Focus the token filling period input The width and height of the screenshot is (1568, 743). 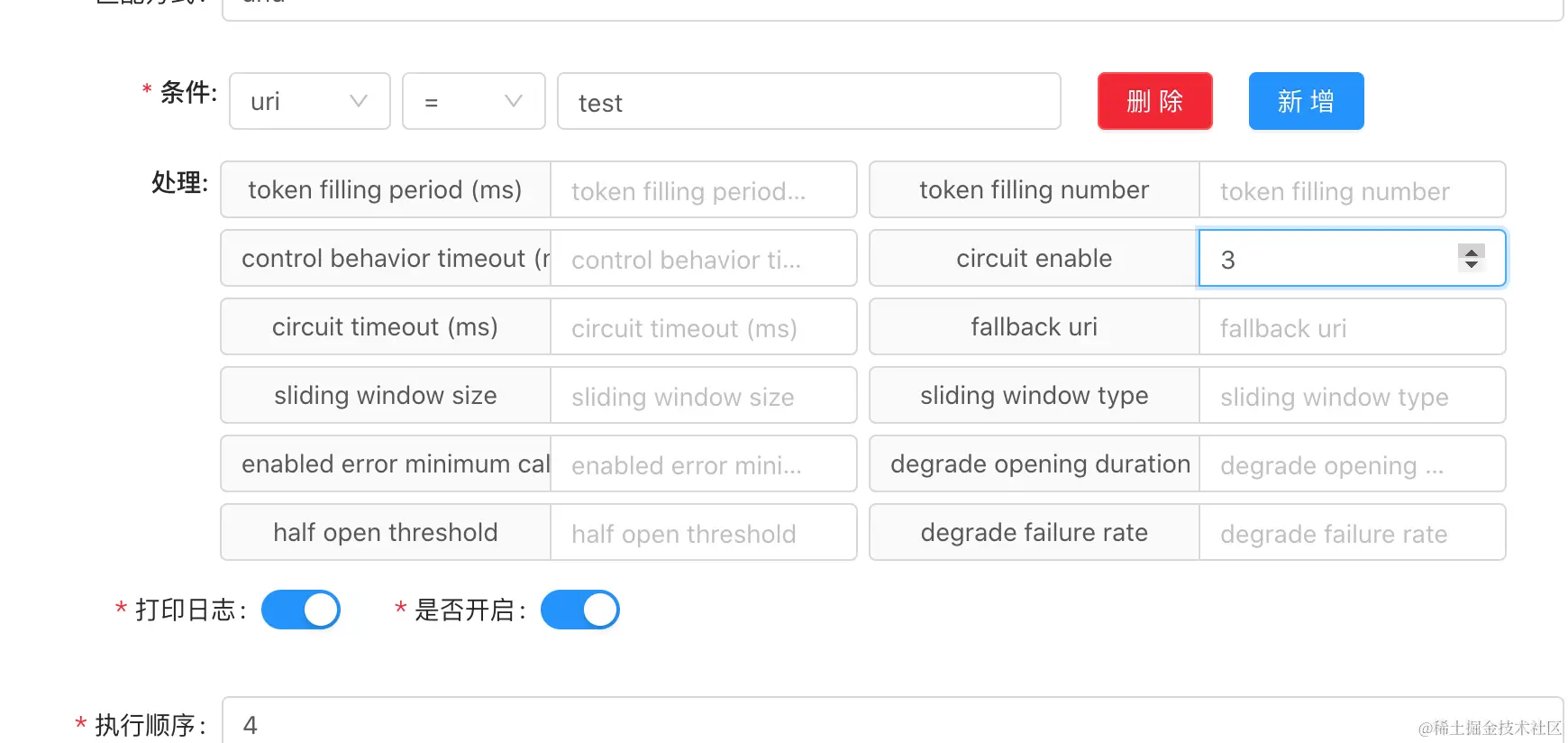[x=703, y=190]
